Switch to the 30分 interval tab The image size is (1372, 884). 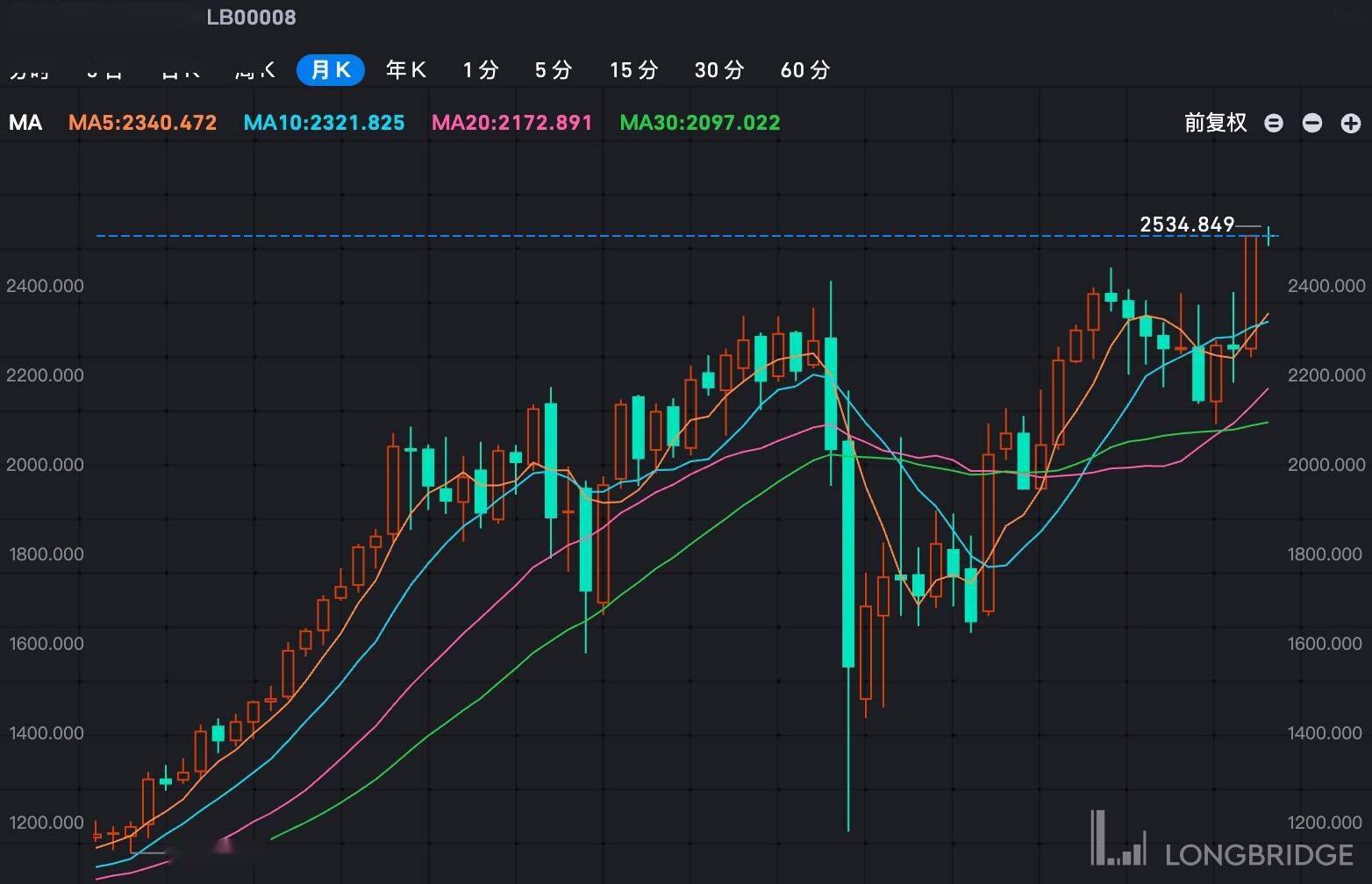[x=719, y=70]
